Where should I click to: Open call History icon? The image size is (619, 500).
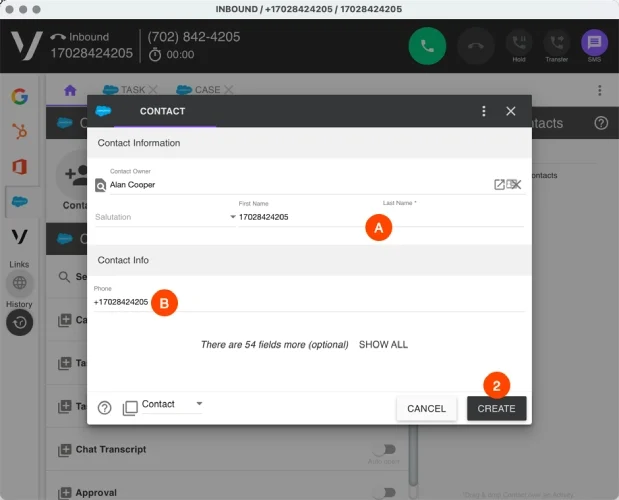pos(19,322)
